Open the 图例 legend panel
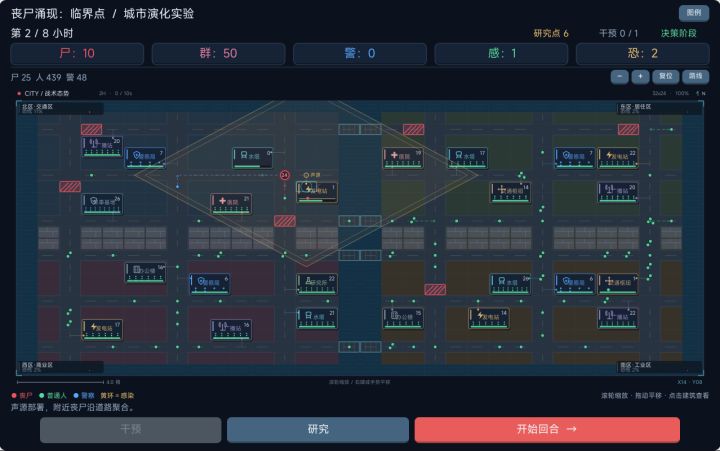The image size is (720, 451). pyautogui.click(x=693, y=13)
